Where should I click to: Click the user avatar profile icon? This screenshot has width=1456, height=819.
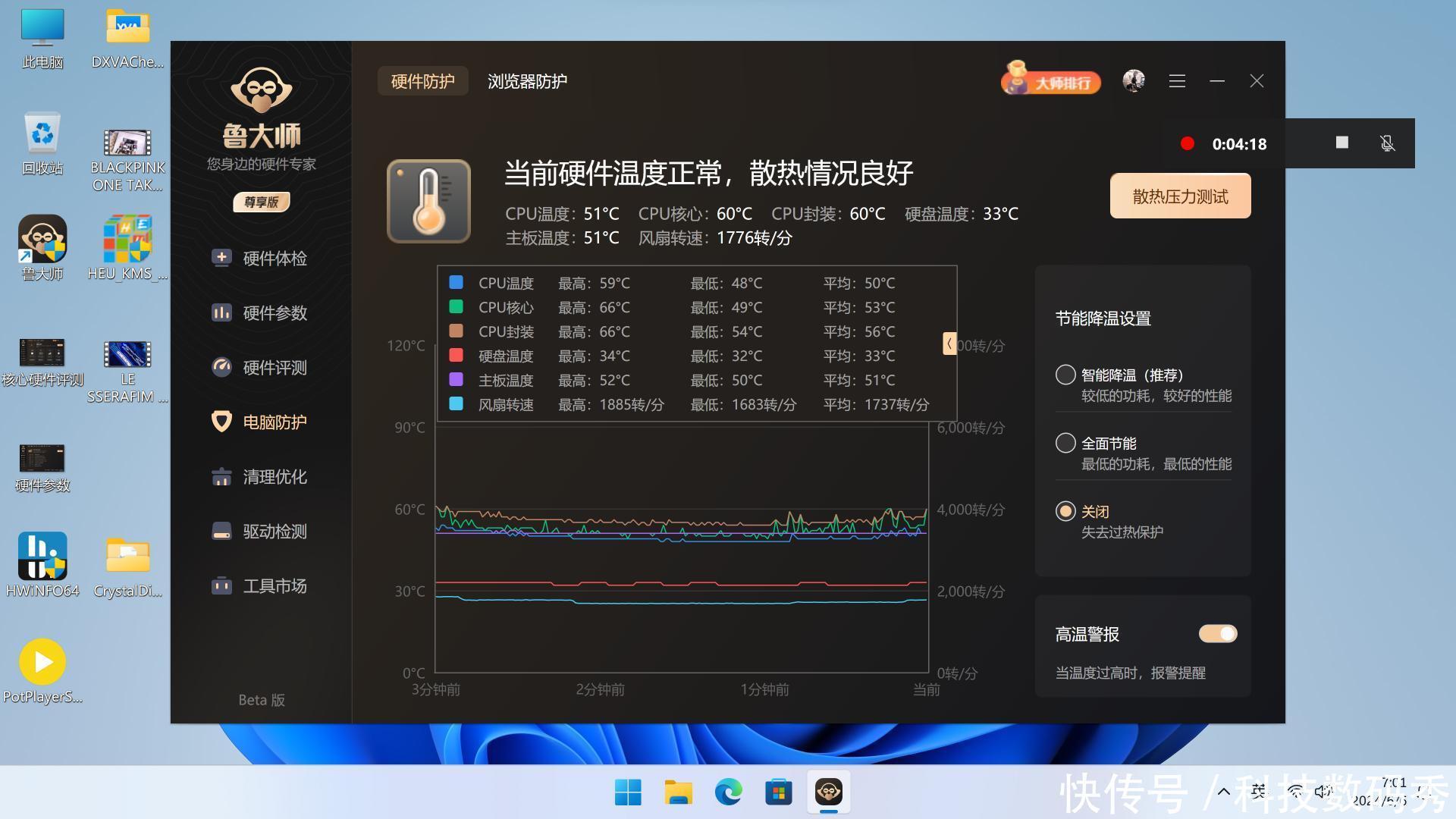1134,81
